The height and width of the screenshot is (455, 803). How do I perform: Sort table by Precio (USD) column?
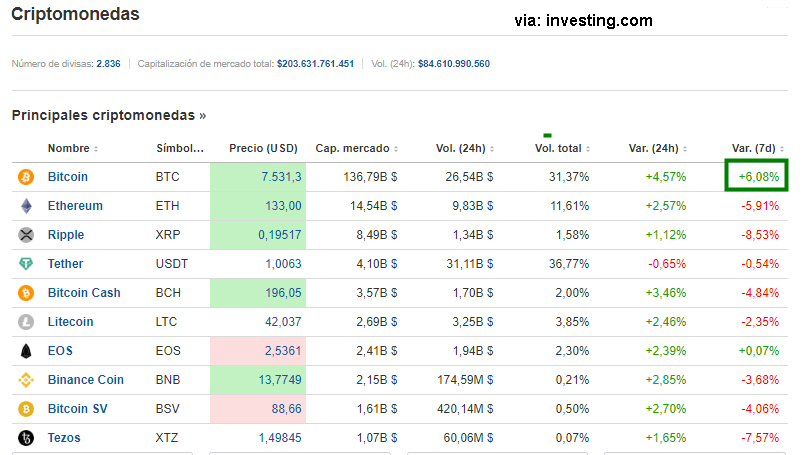[264, 149]
